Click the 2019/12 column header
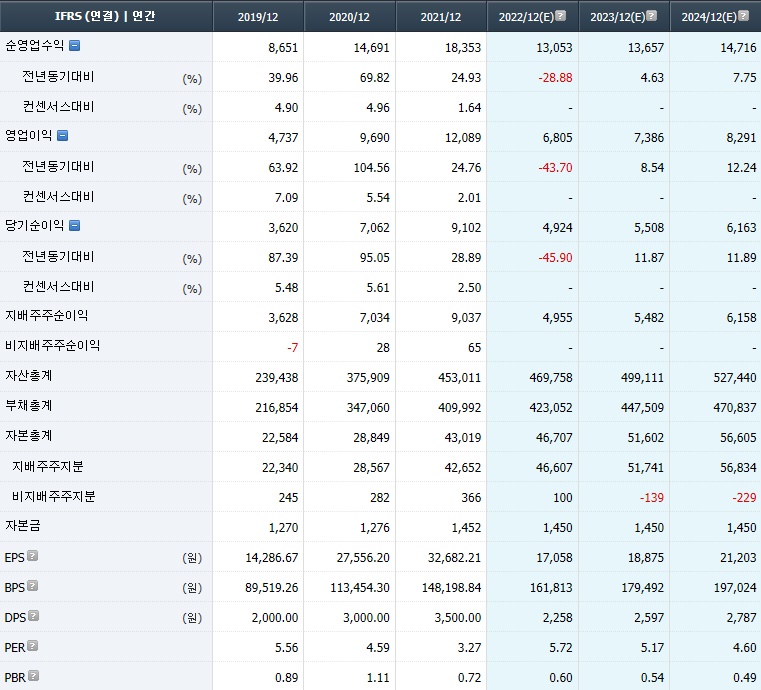 (x=258, y=17)
